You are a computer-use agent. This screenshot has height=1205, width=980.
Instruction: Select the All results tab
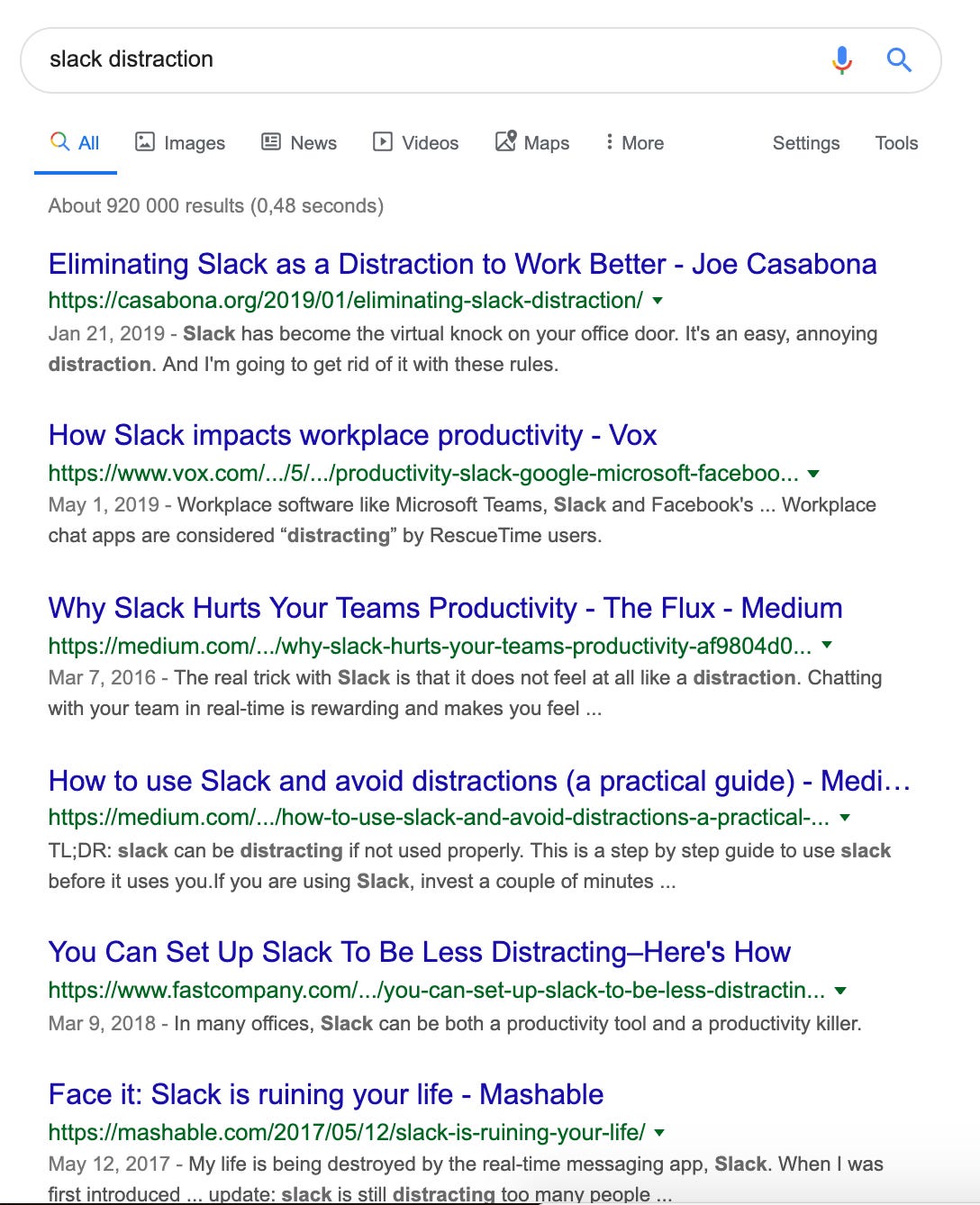[76, 142]
